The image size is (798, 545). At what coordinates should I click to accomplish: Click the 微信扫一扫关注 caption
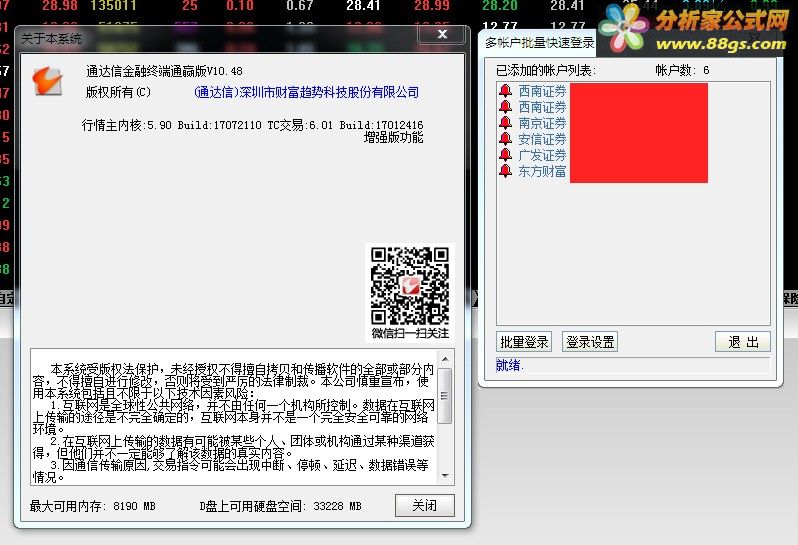click(x=410, y=333)
